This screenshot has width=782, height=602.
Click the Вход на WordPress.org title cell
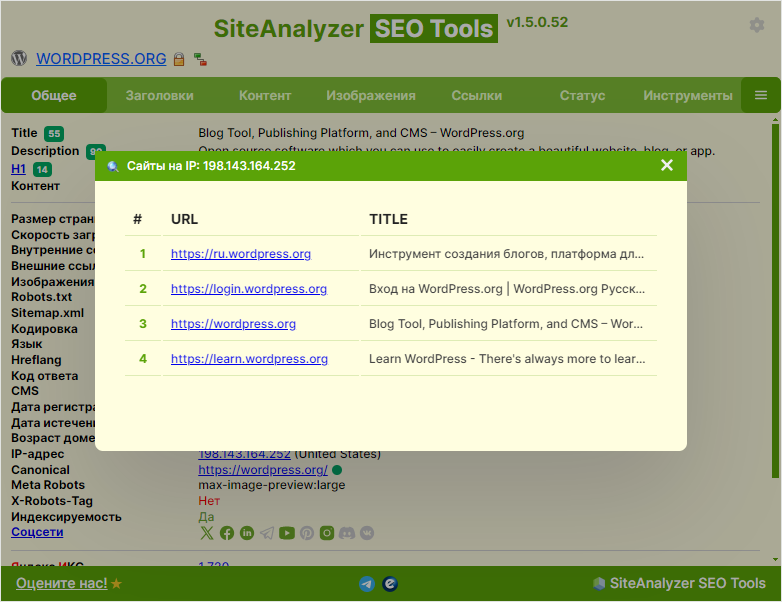507,289
